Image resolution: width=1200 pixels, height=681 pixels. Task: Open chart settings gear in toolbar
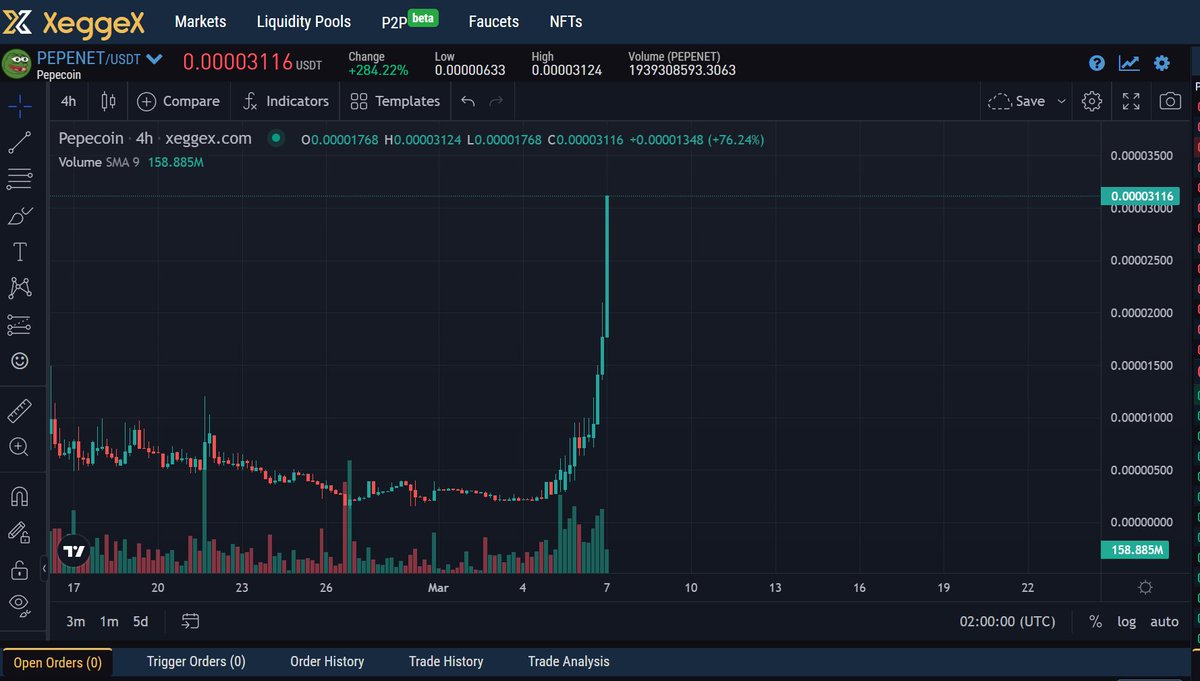(1092, 101)
